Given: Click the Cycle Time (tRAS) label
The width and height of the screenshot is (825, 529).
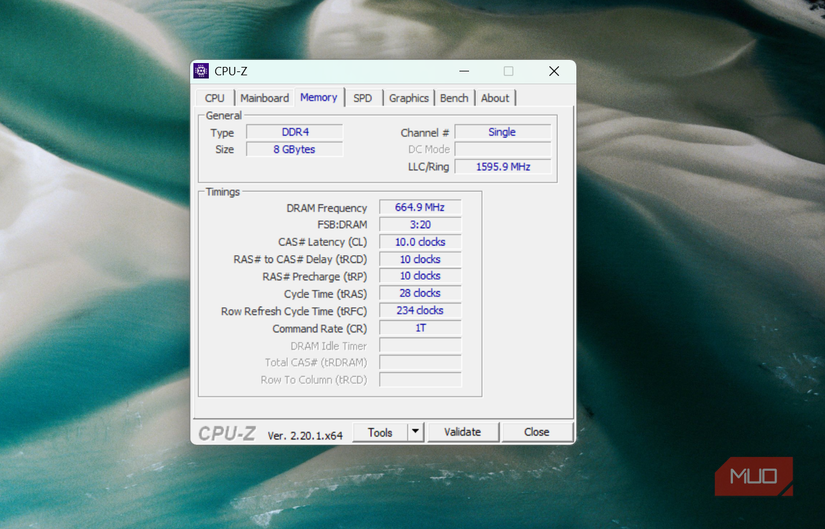Looking at the screenshot, I should pos(325,294).
